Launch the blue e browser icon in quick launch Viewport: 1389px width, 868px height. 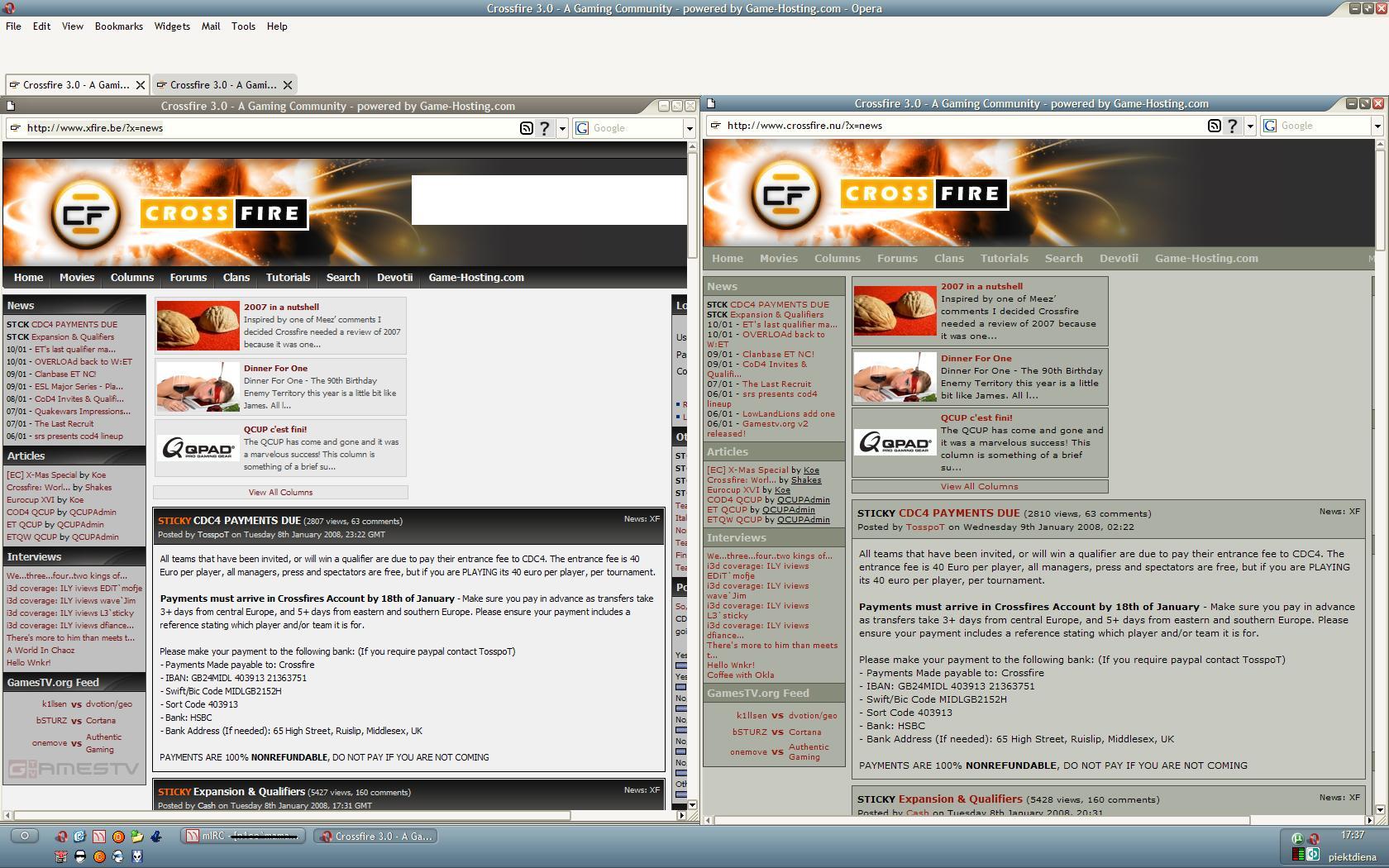[79, 836]
